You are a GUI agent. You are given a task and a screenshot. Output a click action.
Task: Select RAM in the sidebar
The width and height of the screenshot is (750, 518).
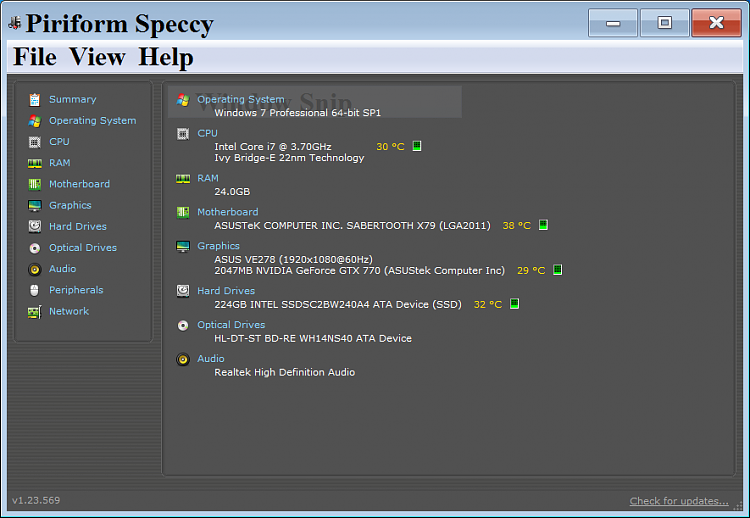pyautogui.click(x=60, y=163)
